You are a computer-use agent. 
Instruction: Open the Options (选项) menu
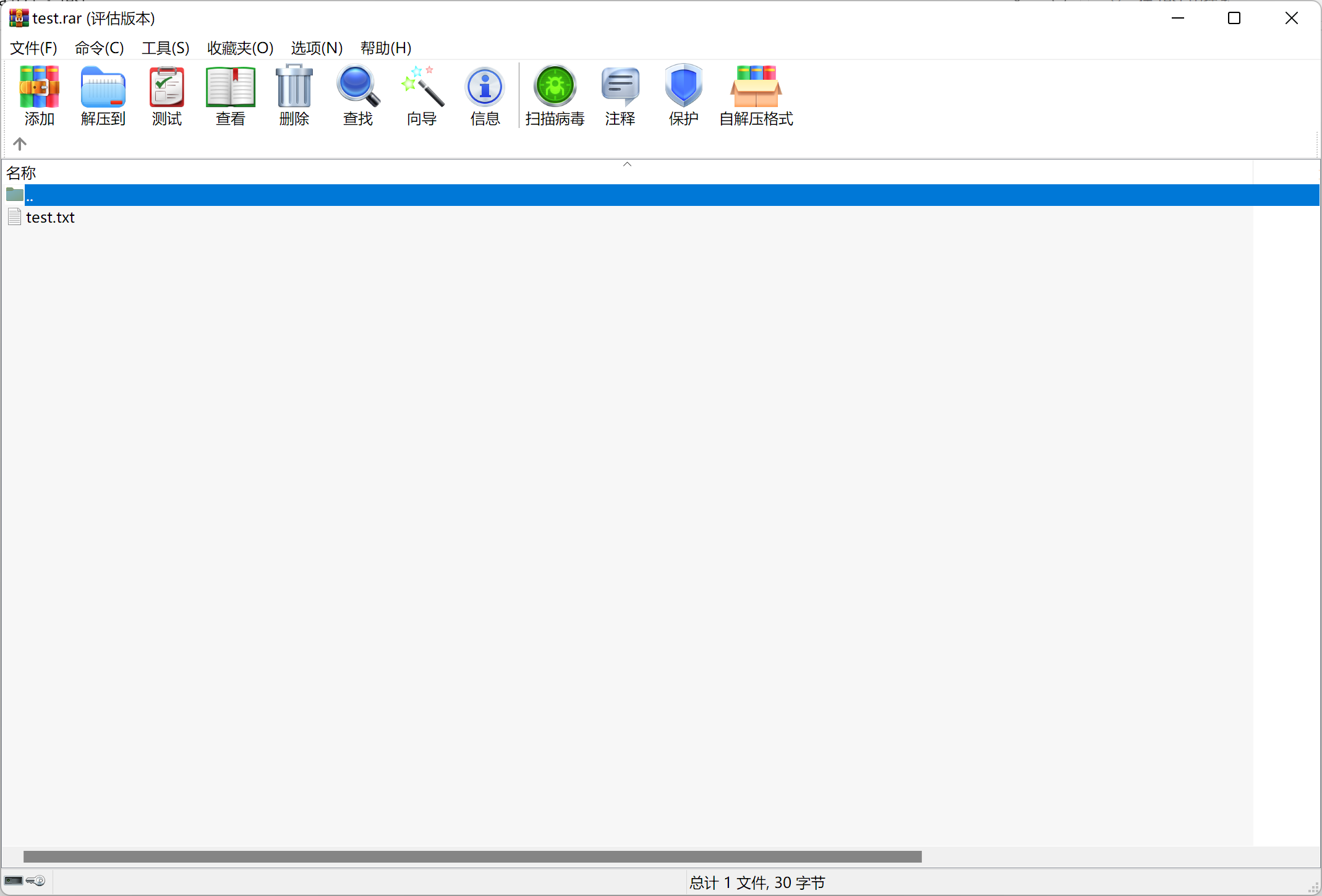tap(317, 48)
